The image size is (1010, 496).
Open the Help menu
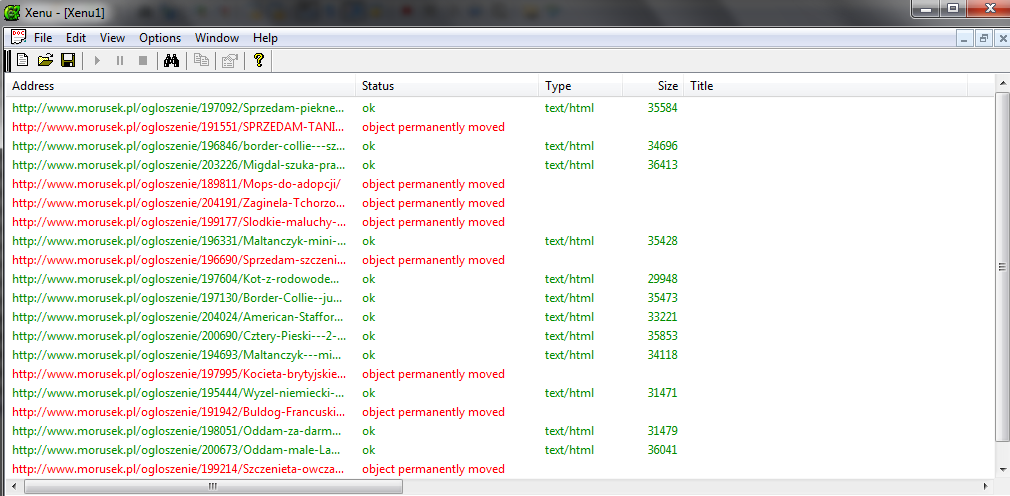click(x=265, y=38)
